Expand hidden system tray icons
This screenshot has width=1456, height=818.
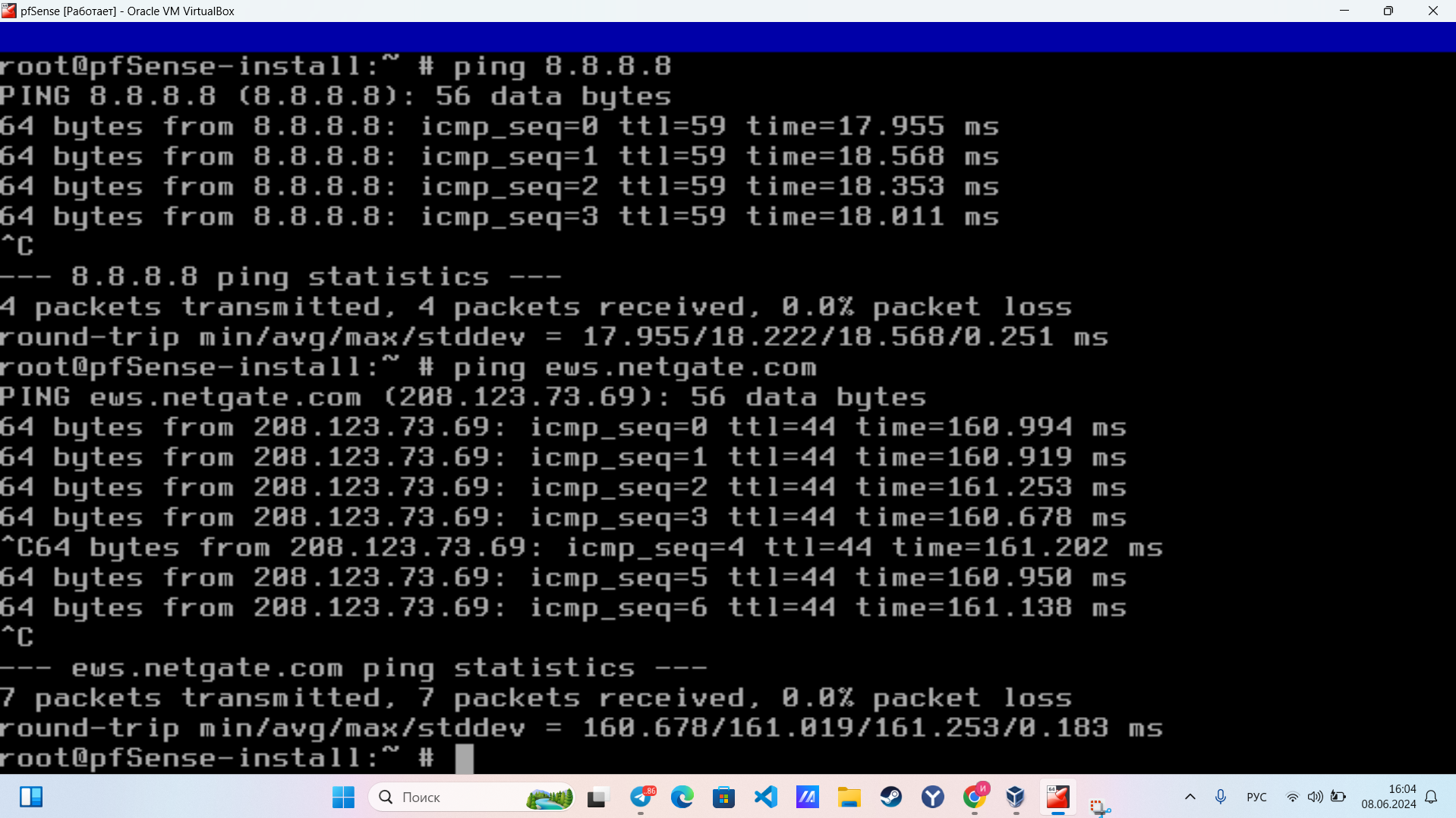[x=1190, y=797]
